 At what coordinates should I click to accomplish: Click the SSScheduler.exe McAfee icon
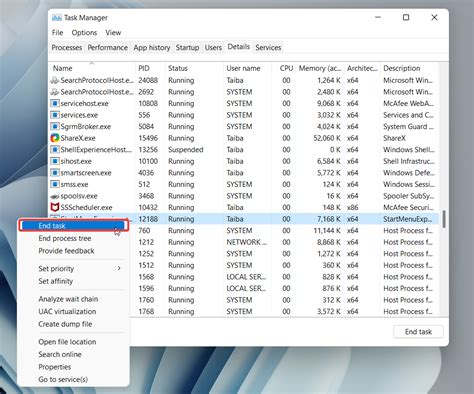tap(55, 207)
